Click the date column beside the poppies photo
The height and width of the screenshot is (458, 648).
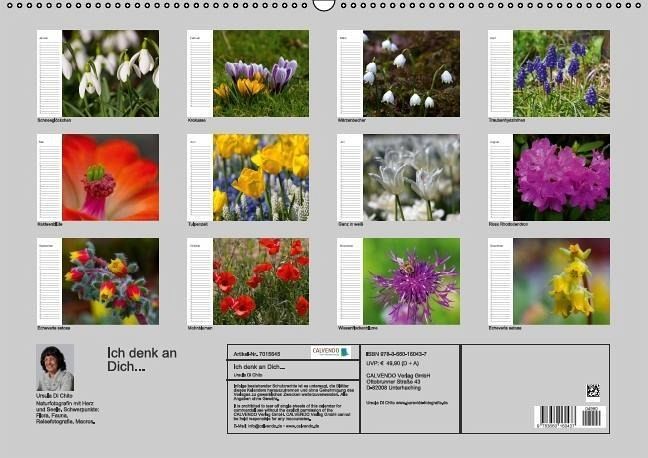[x=200, y=281]
